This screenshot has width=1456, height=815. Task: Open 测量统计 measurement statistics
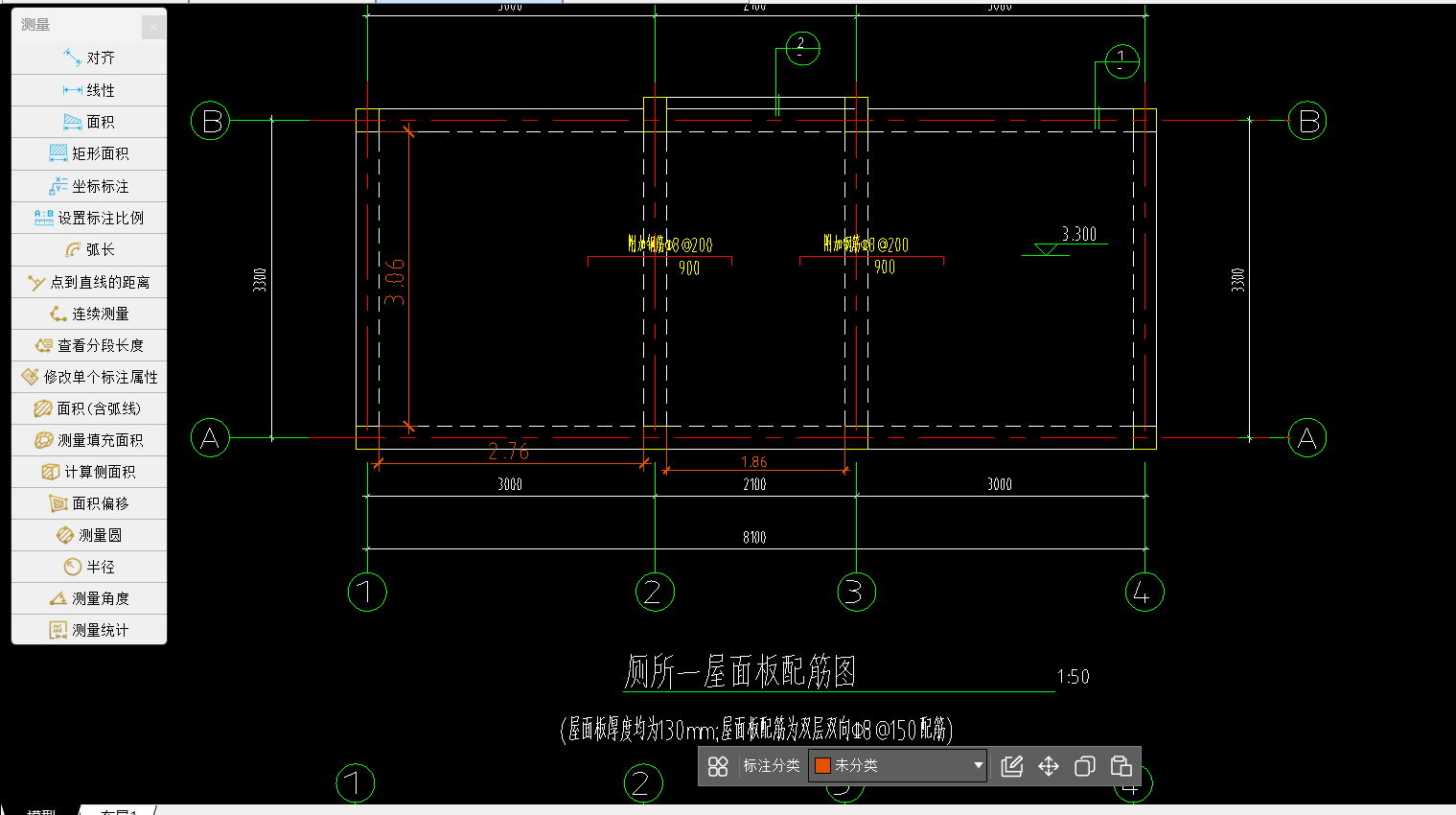89,630
